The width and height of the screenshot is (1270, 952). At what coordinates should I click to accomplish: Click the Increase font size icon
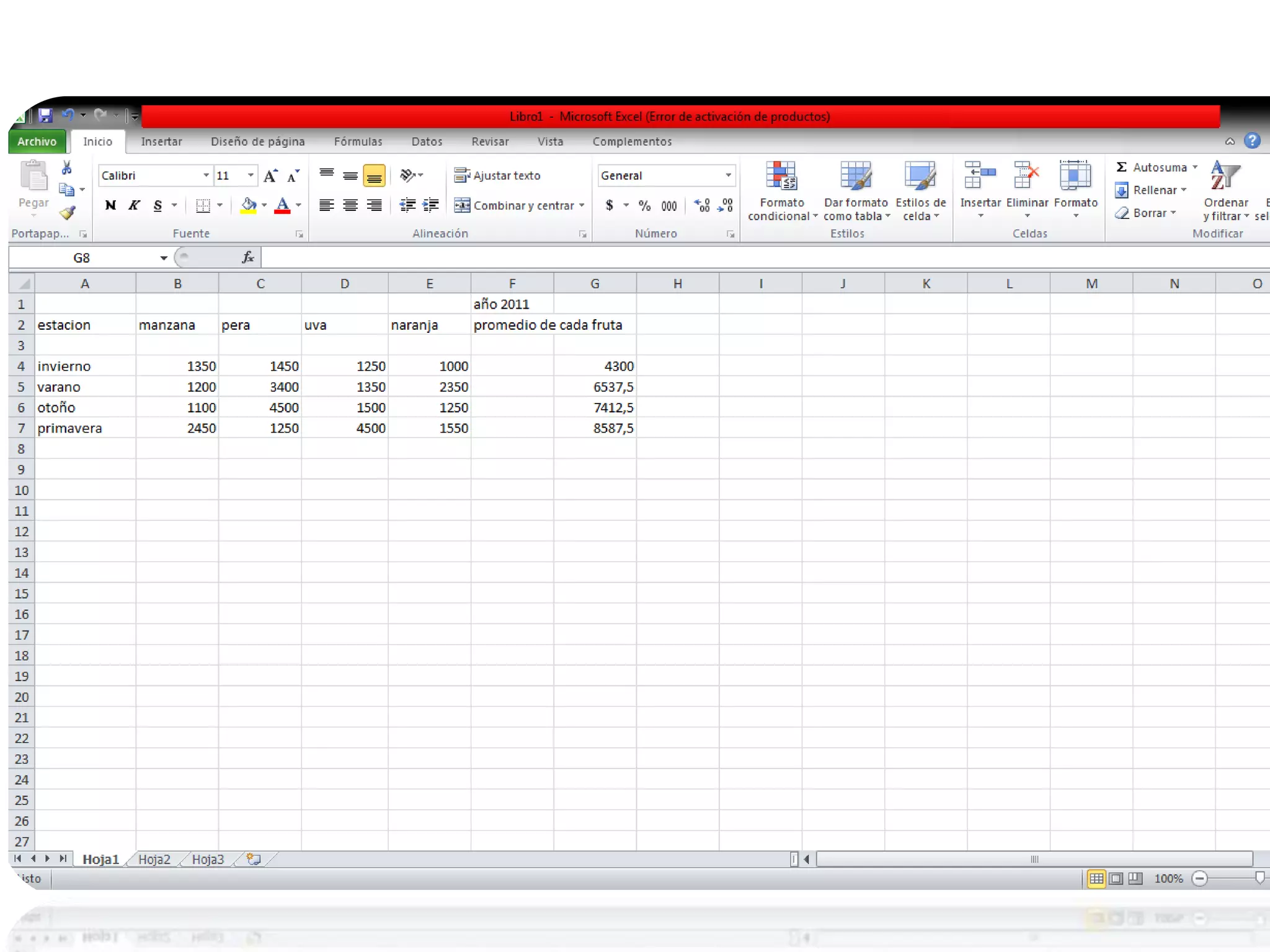pyautogui.click(x=270, y=176)
